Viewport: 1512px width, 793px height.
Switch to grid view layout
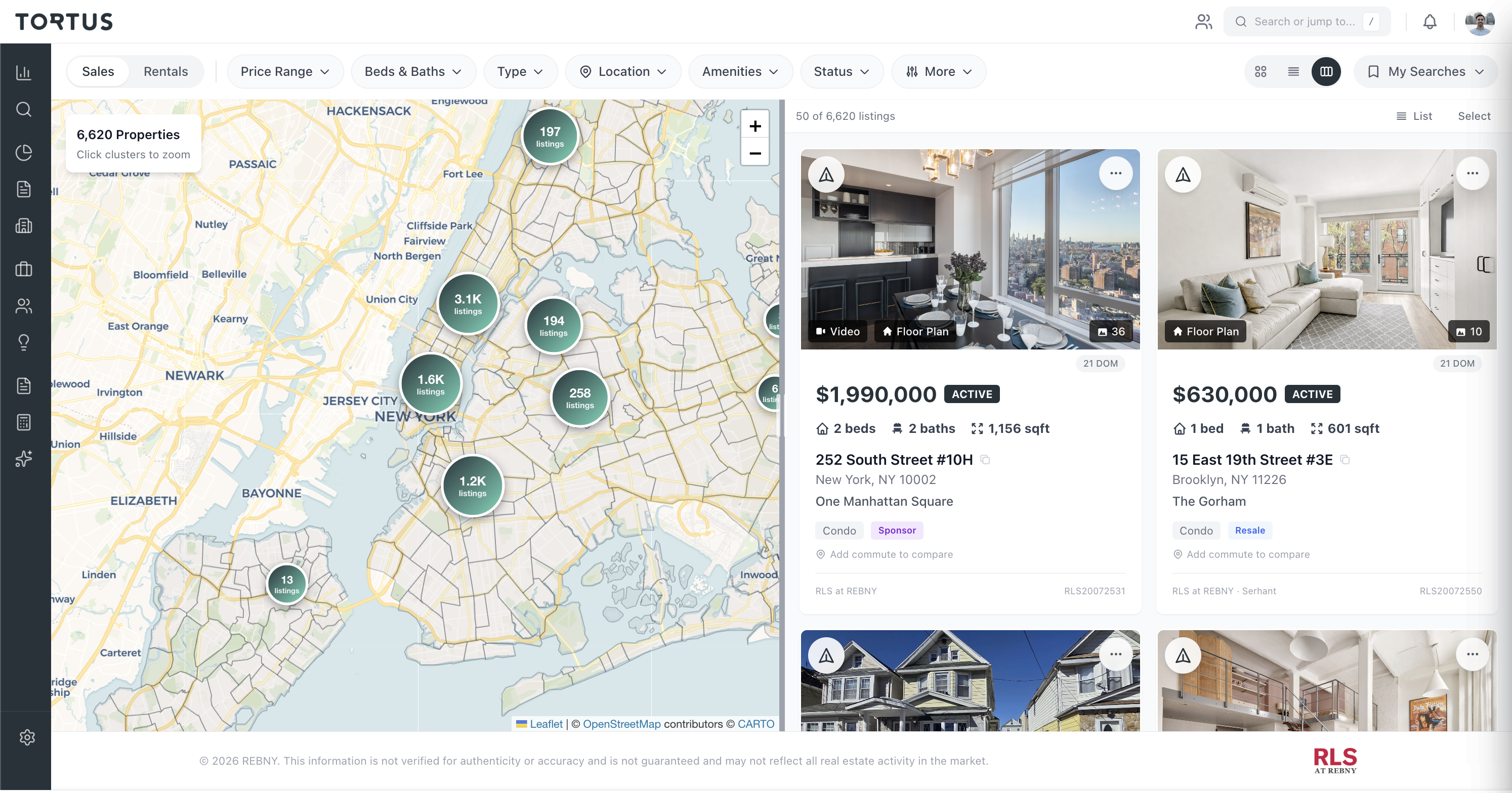pyautogui.click(x=1261, y=71)
